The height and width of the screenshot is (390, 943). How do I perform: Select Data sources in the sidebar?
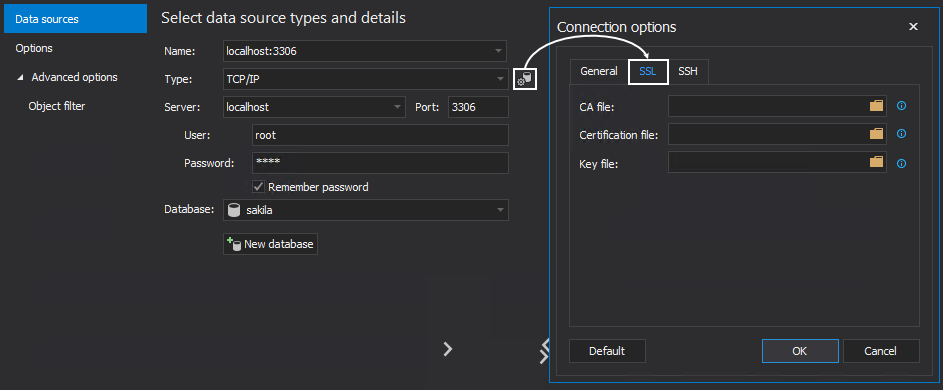tap(75, 19)
